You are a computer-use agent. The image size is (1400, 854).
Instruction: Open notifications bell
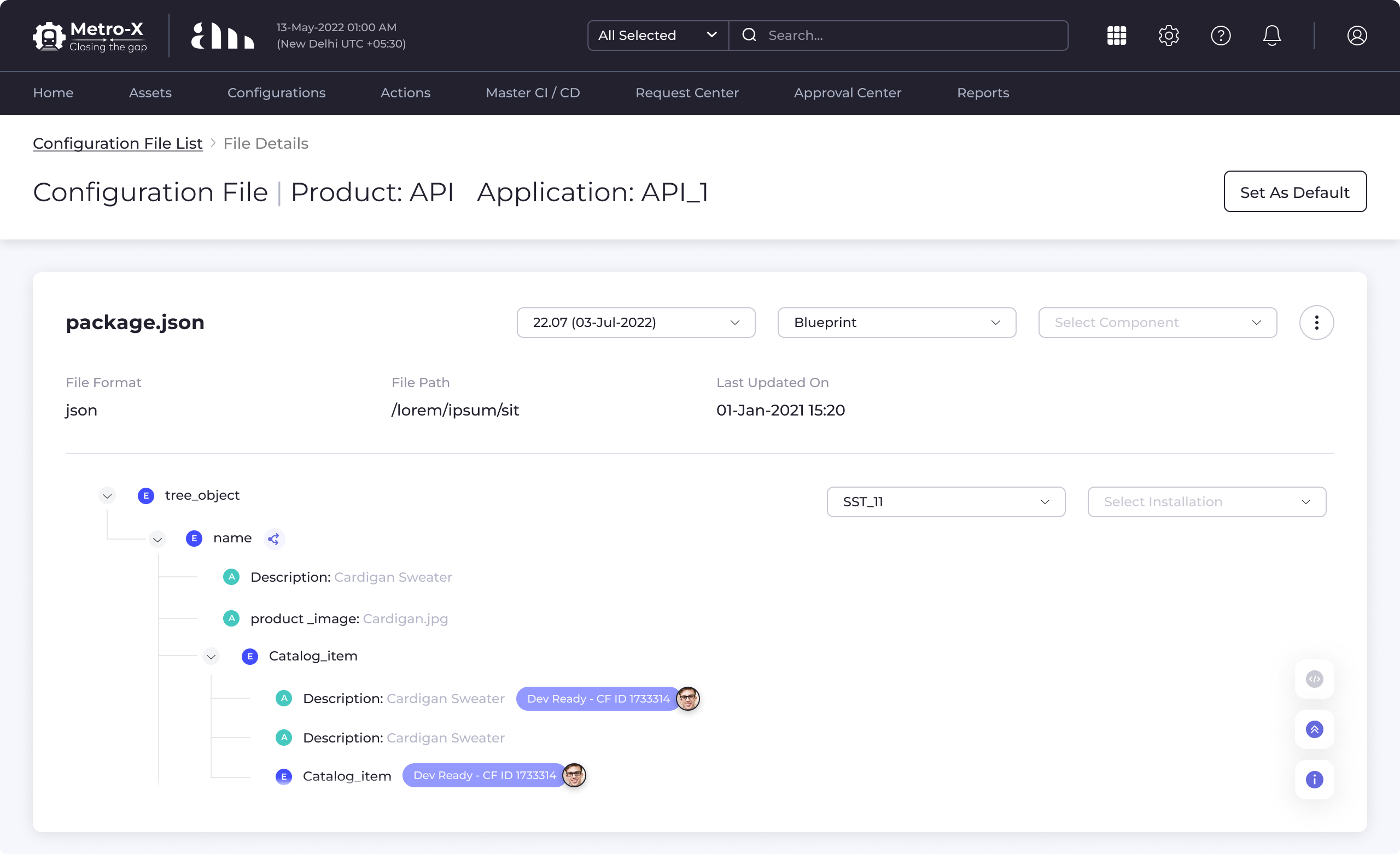point(1271,36)
